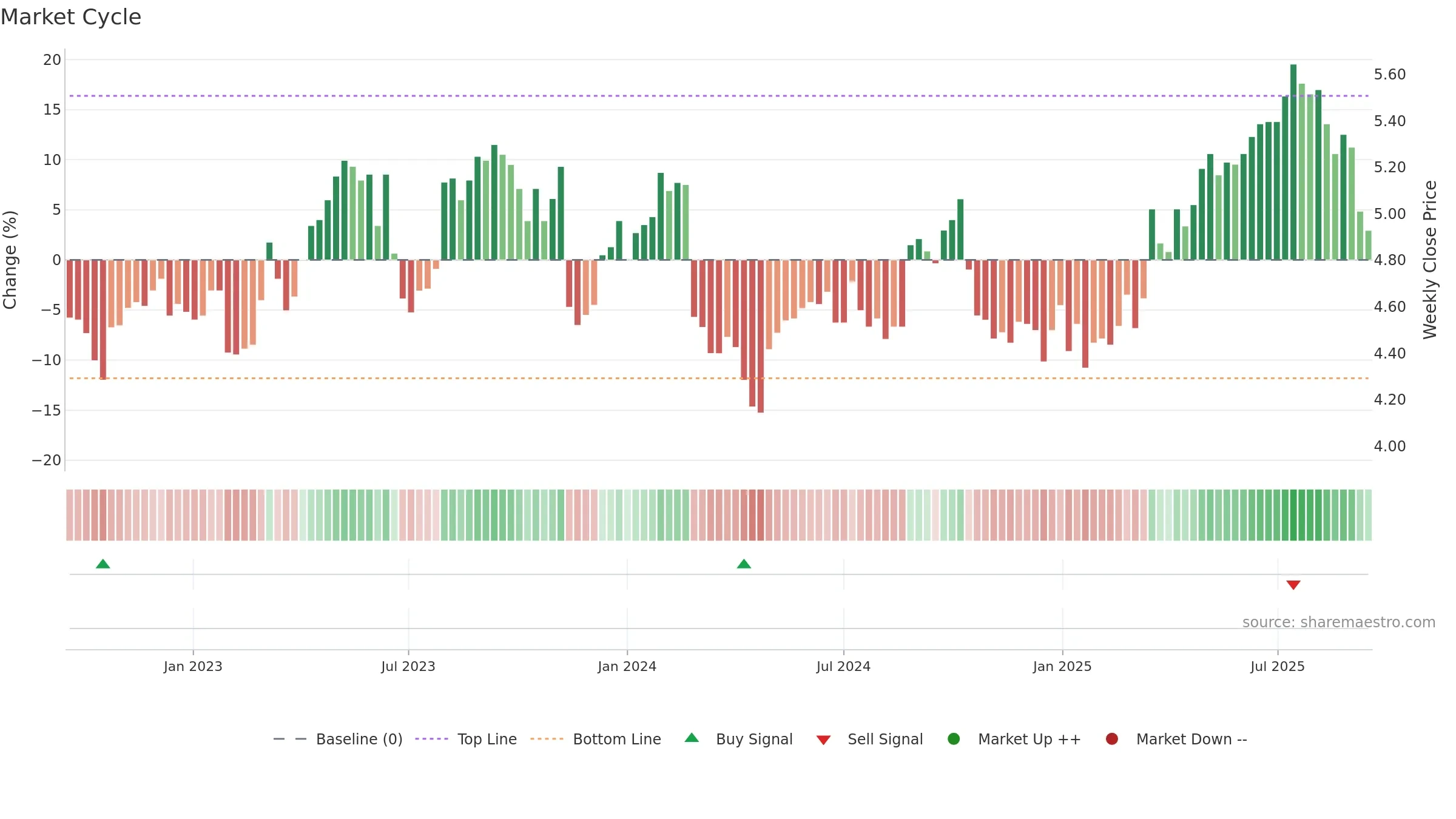
Task: Toggle the Market Up ++ legend label
Action: pos(1030,740)
